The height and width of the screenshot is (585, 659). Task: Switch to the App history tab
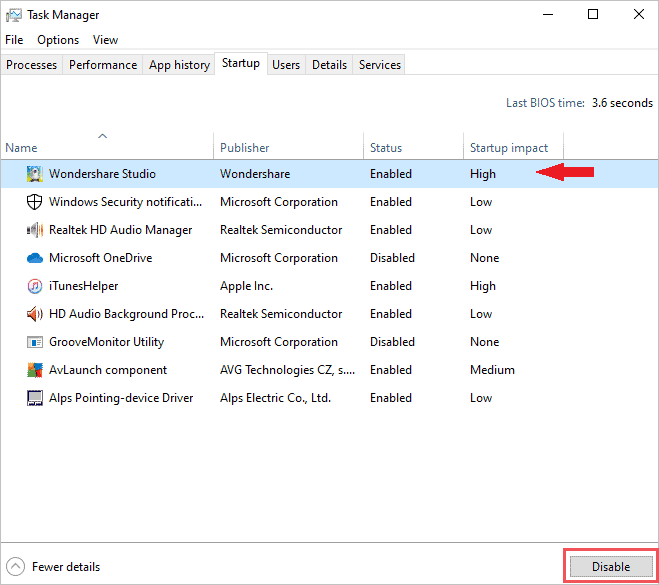(179, 65)
